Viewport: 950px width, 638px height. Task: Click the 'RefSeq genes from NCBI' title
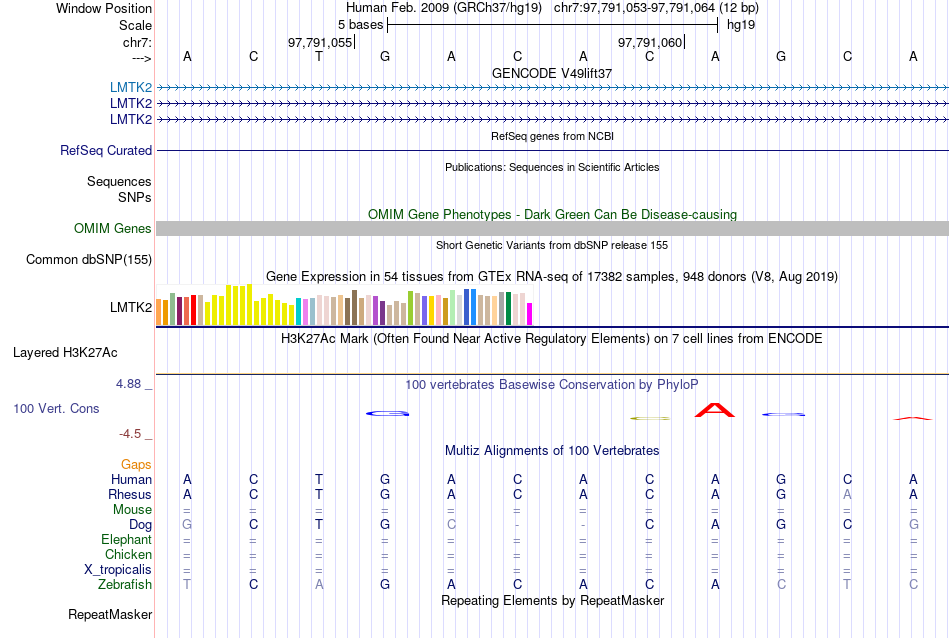553,136
